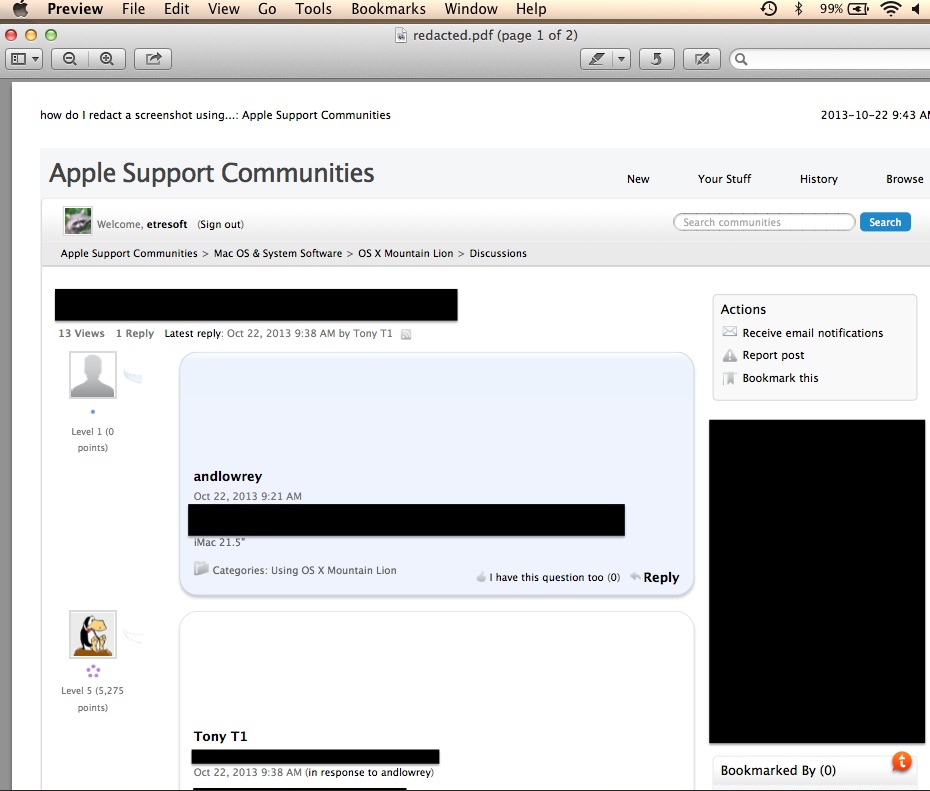Click the New navigation link
This screenshot has height=791, width=930.
(x=638, y=179)
